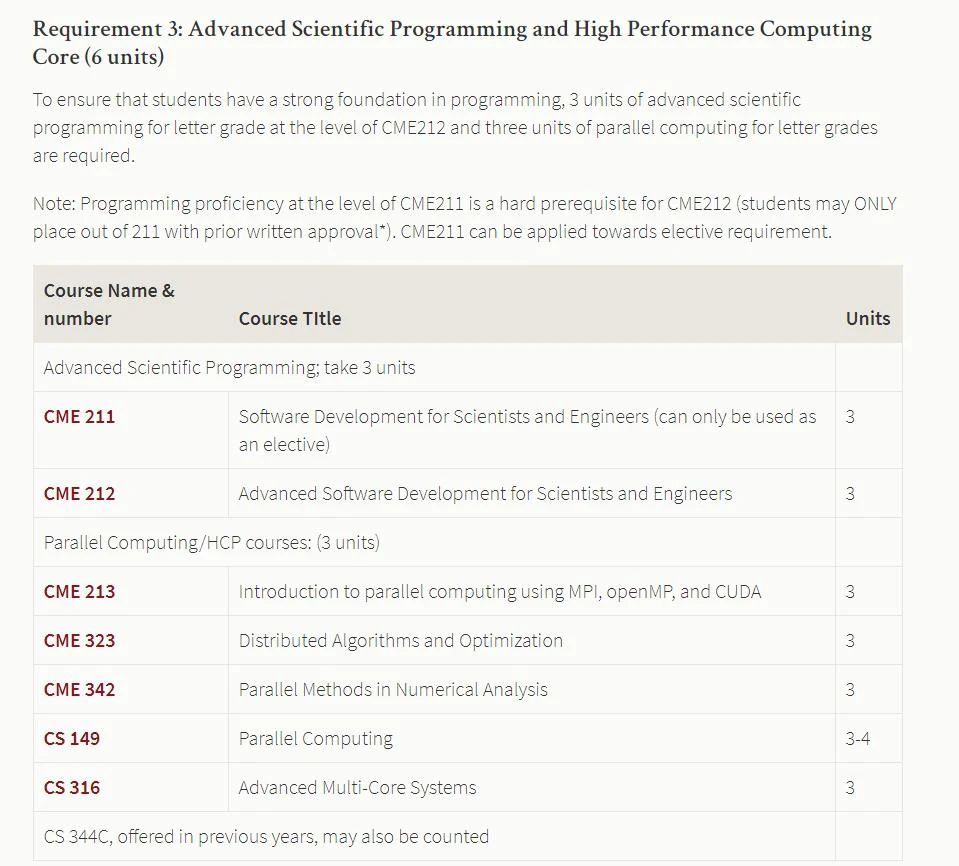Click the Course Name & number header
This screenshot has height=866, width=959.
(109, 305)
